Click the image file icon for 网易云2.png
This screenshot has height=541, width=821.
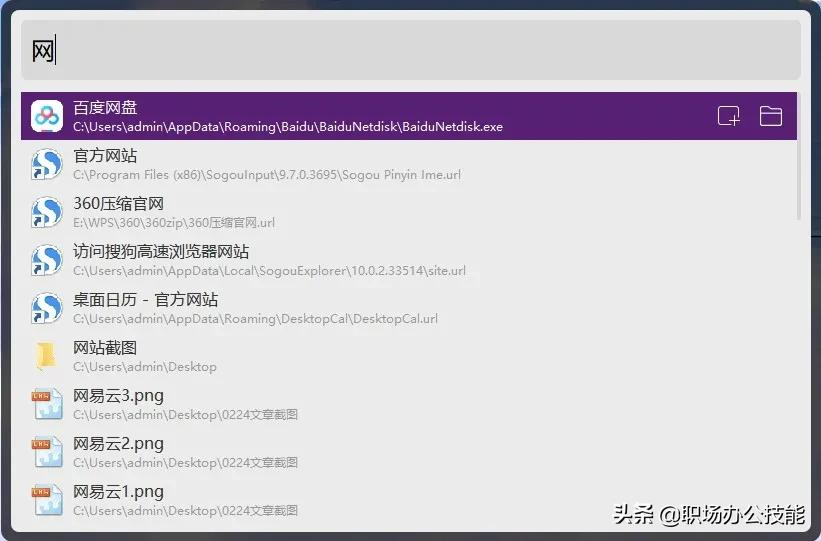47,452
